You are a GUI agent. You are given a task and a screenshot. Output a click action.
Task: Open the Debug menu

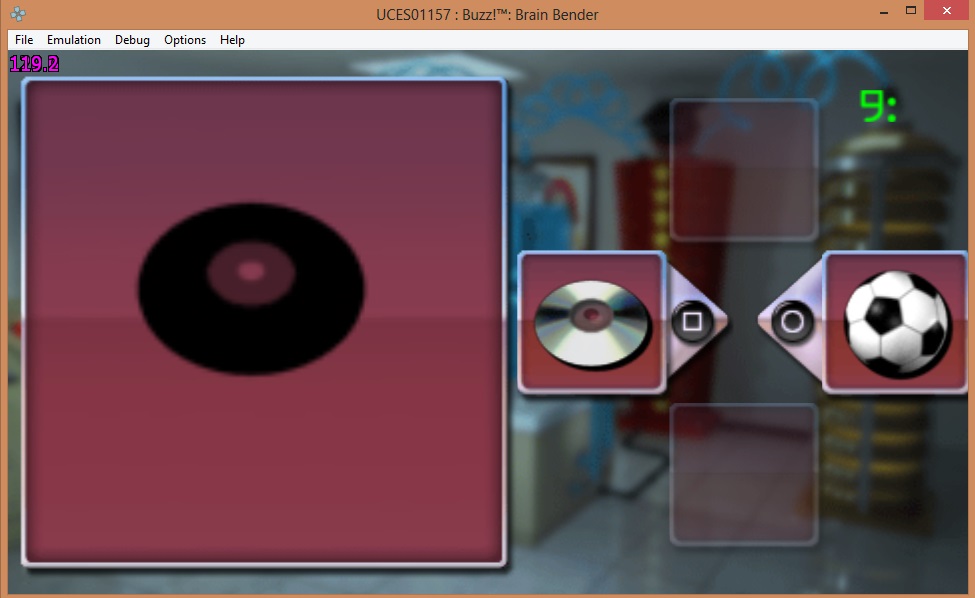pos(132,40)
